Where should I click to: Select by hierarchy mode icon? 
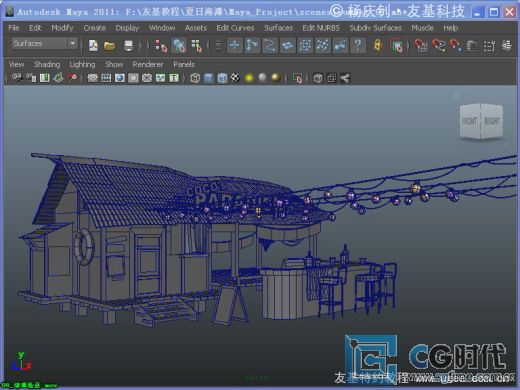tap(161, 45)
